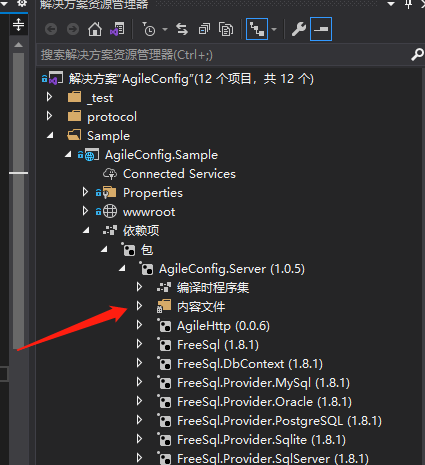The height and width of the screenshot is (465, 425).
Task: Expand the 内容文件 node
Action: [140, 306]
